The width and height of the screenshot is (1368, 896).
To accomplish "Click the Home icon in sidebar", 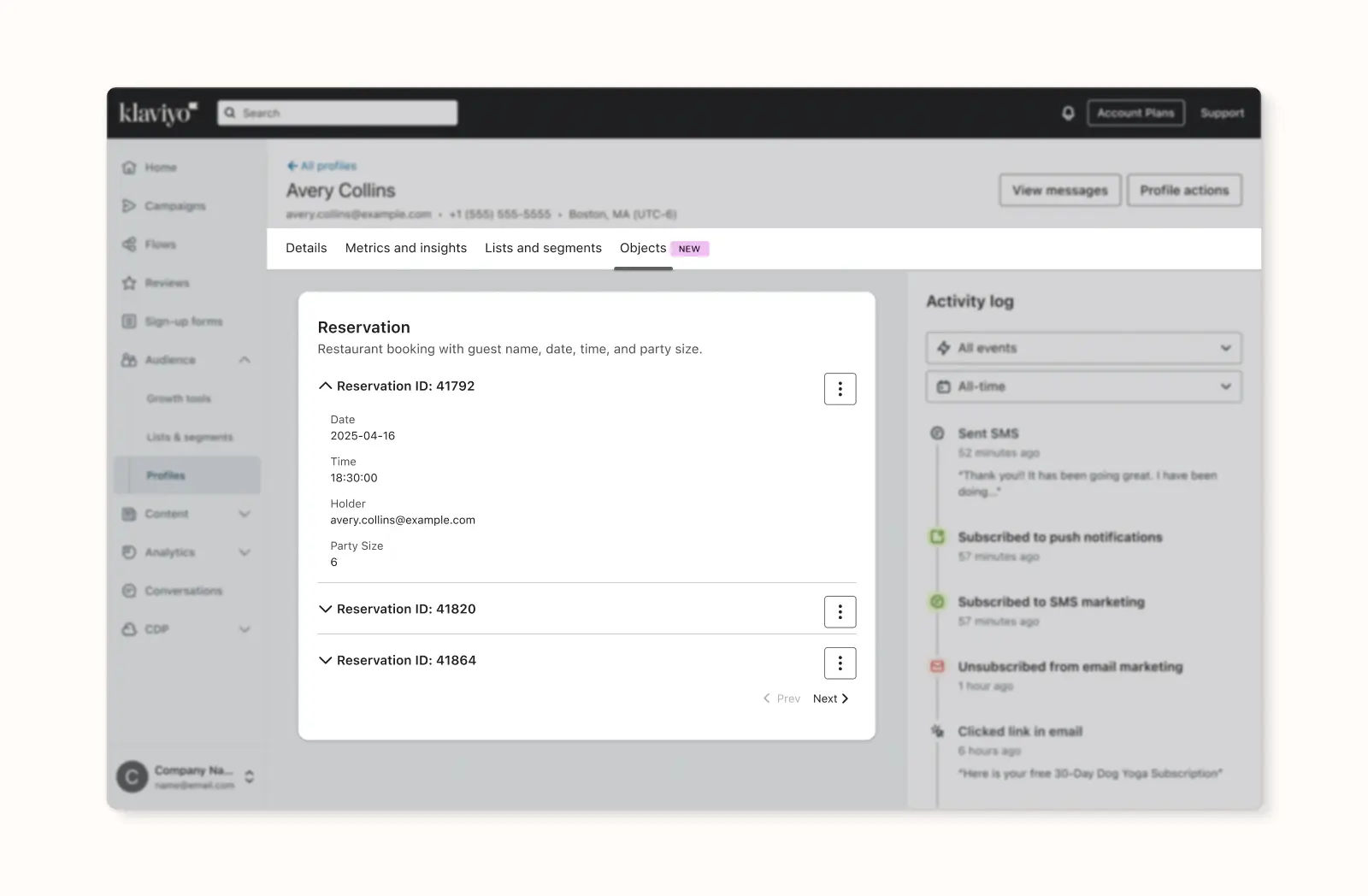I will [x=129, y=168].
